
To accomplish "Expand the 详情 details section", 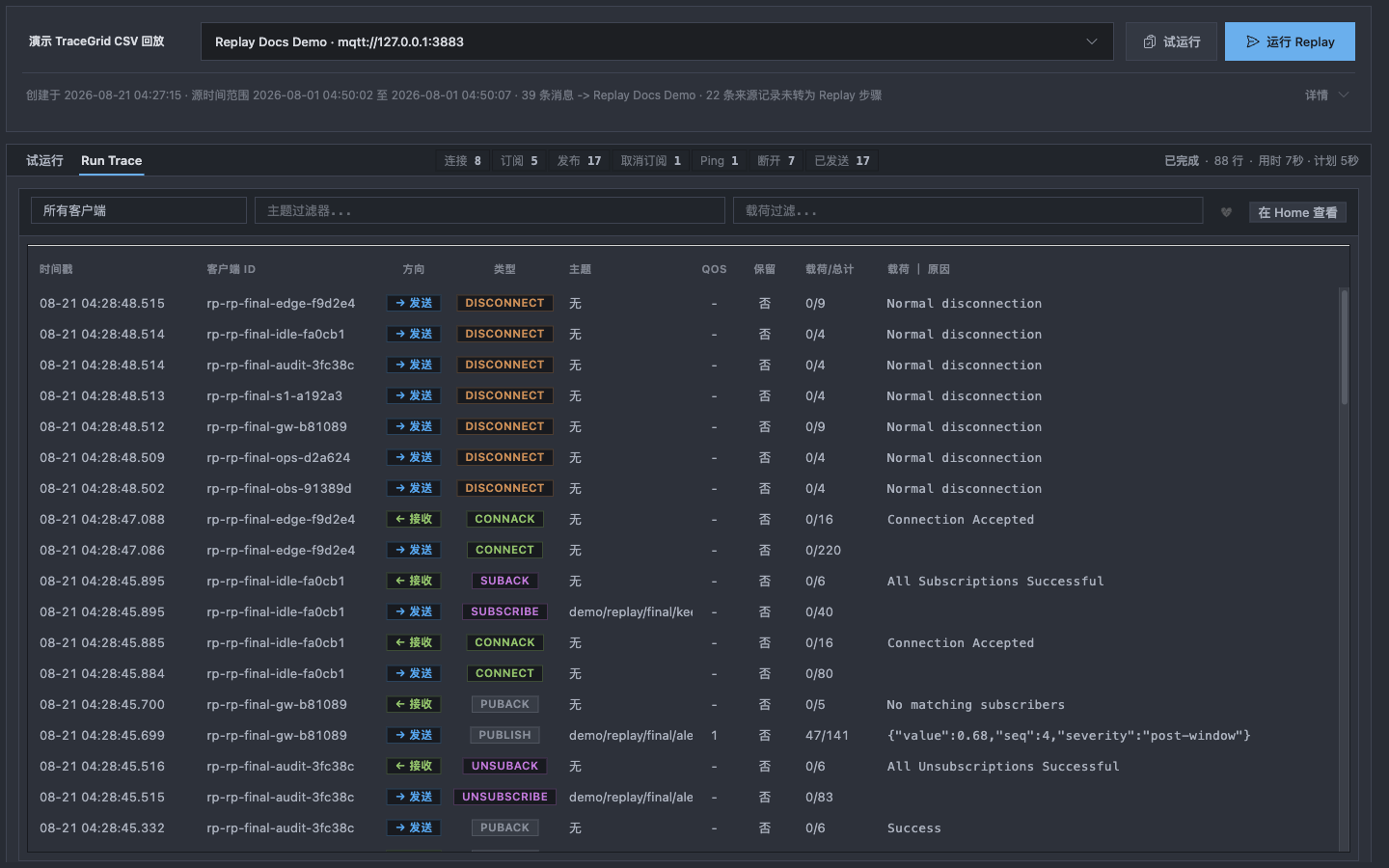I will (x=1326, y=95).
